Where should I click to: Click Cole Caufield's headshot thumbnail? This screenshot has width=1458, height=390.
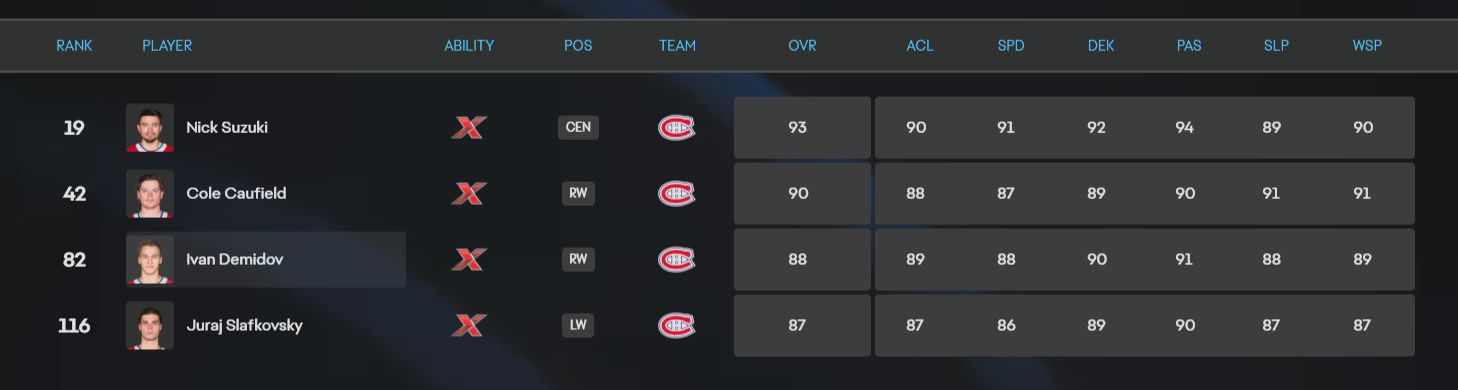point(150,193)
